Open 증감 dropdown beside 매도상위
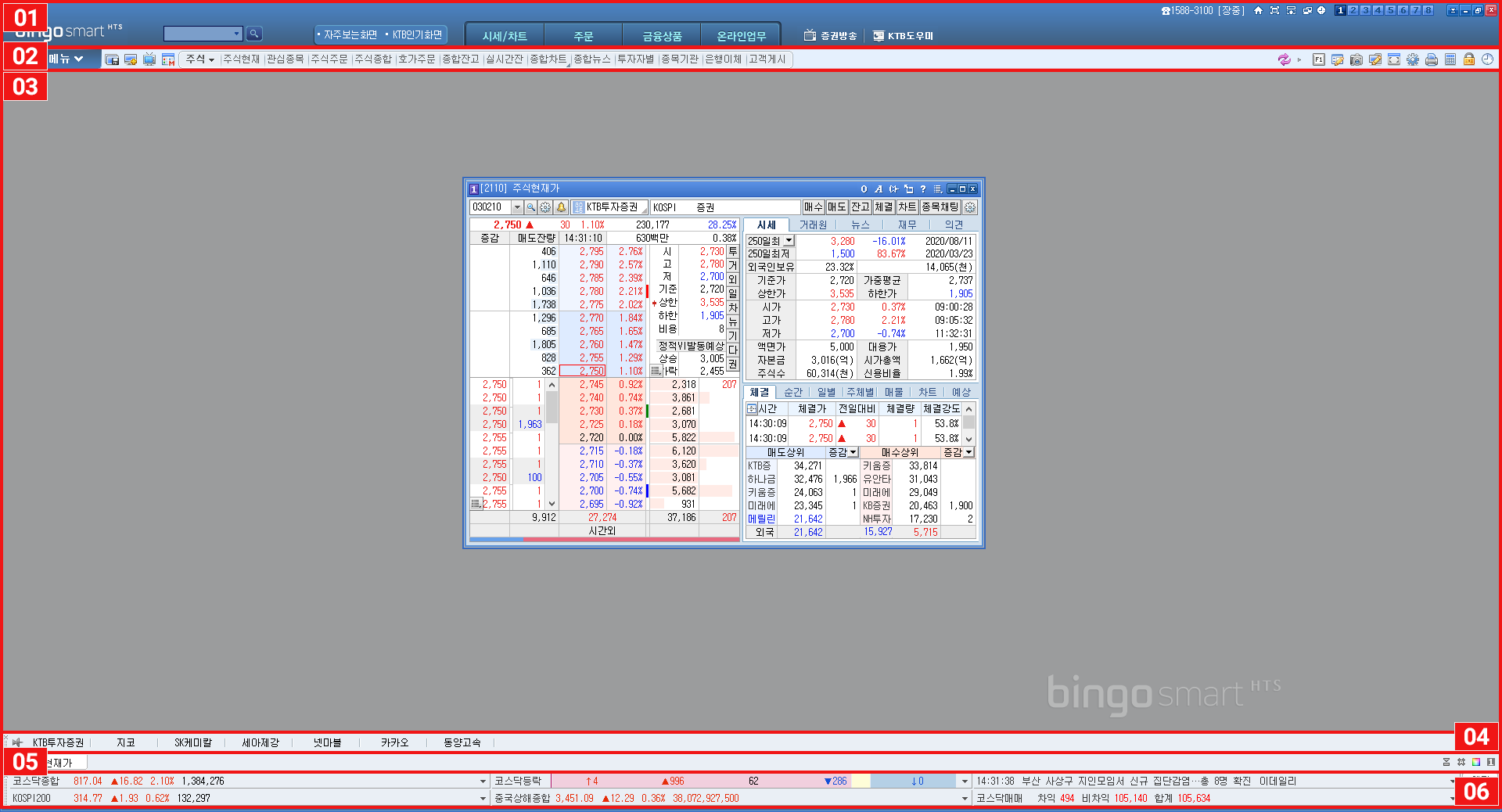This screenshot has width=1502, height=812. point(853,452)
